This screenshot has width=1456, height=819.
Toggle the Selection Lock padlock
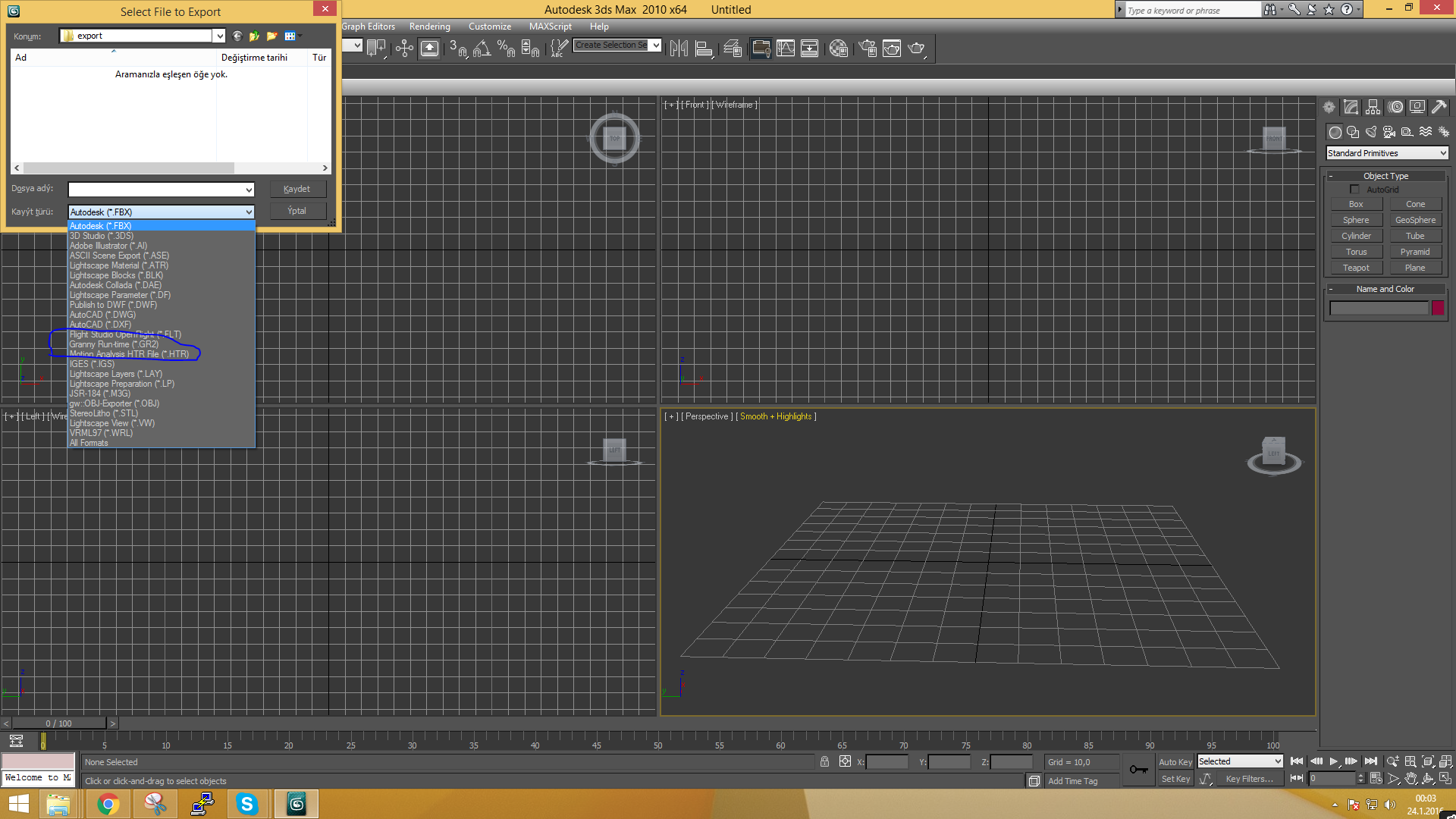[x=824, y=761]
